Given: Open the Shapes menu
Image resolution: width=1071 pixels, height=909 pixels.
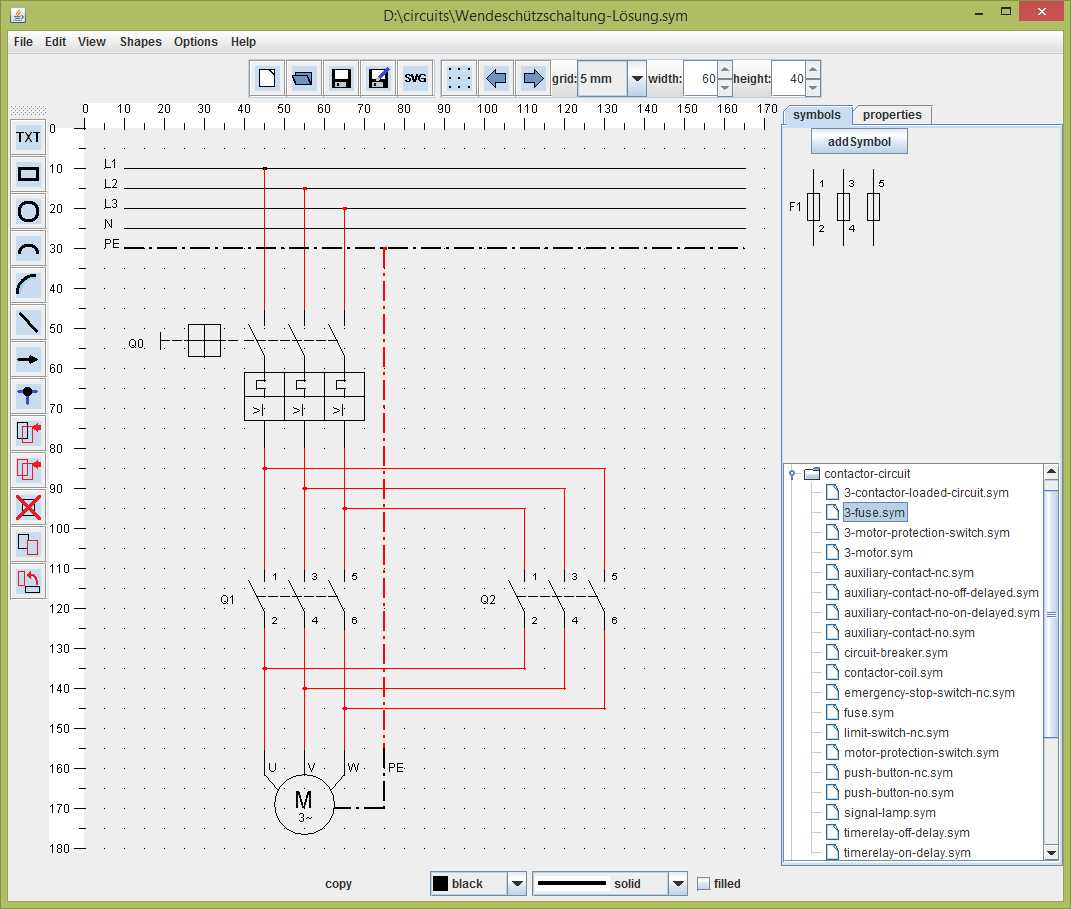Looking at the screenshot, I should pyautogui.click(x=140, y=42).
